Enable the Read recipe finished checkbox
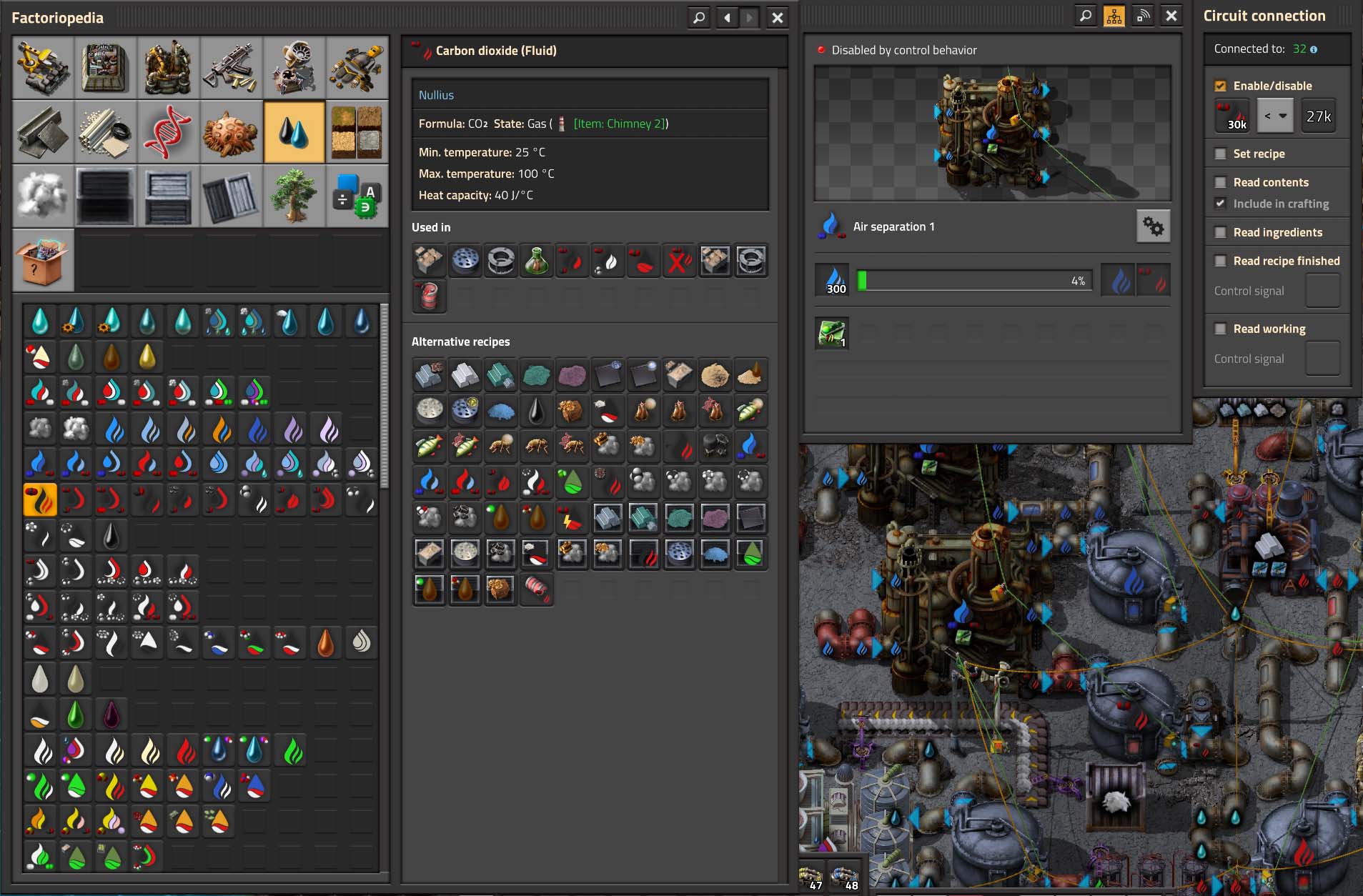The height and width of the screenshot is (896, 1363). [x=1221, y=261]
